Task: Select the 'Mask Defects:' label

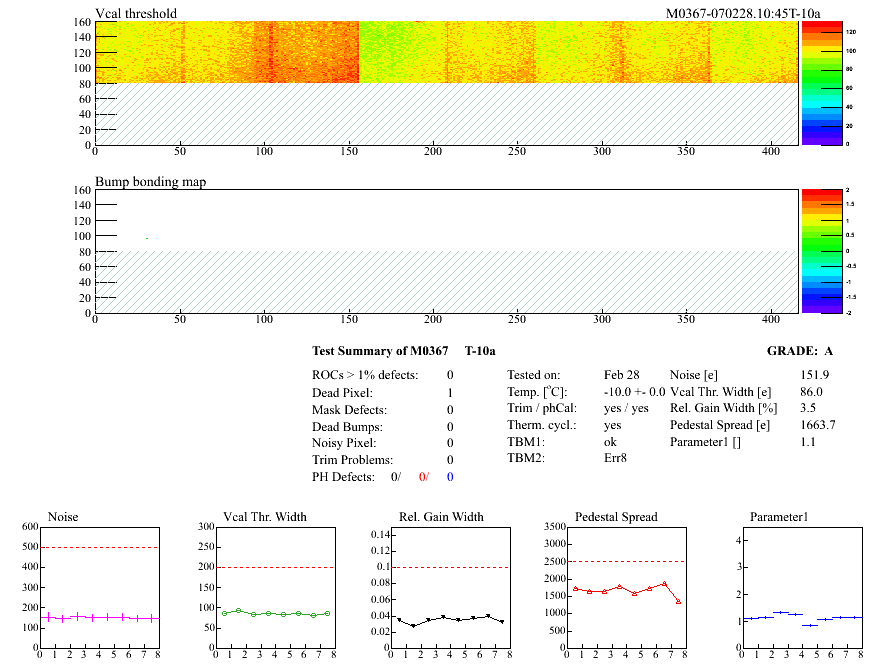Action: point(349,410)
